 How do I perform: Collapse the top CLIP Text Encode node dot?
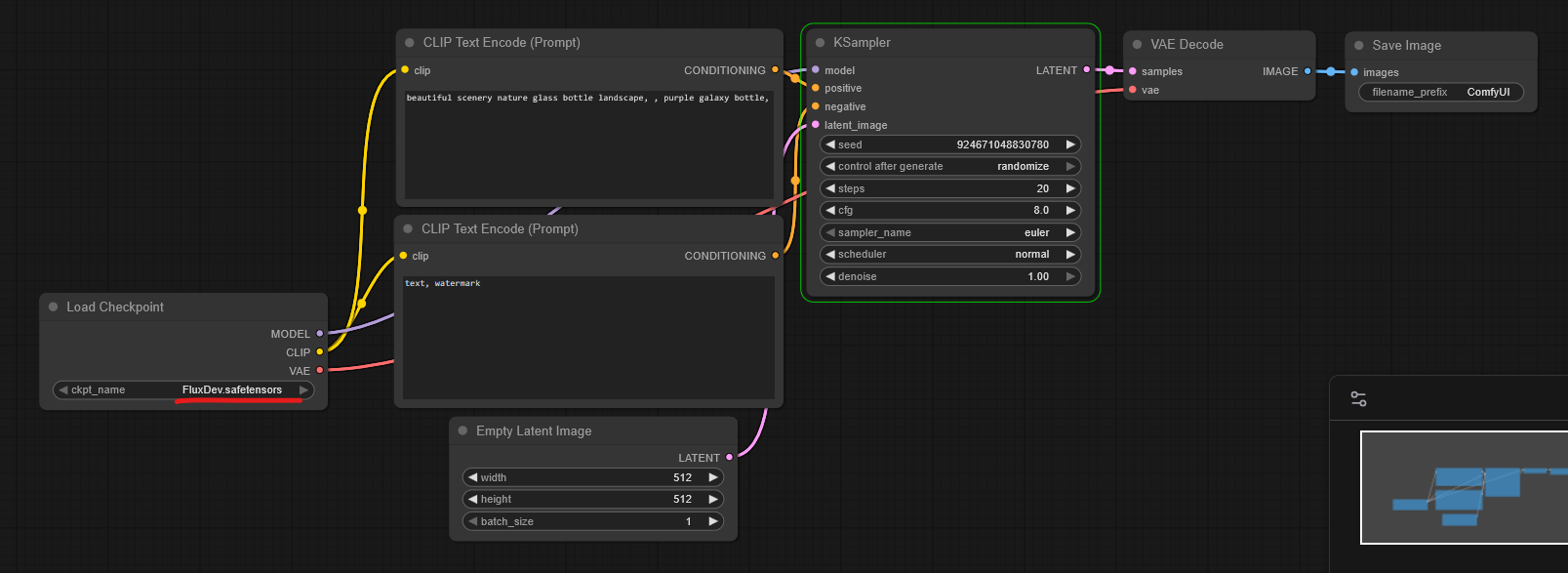coord(409,43)
